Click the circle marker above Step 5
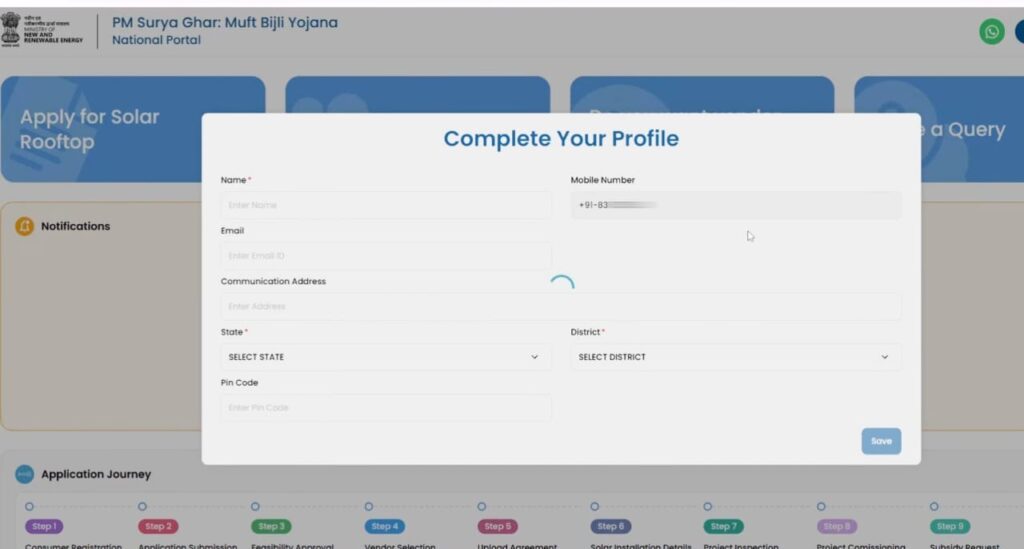The height and width of the screenshot is (549, 1024). click(482, 507)
